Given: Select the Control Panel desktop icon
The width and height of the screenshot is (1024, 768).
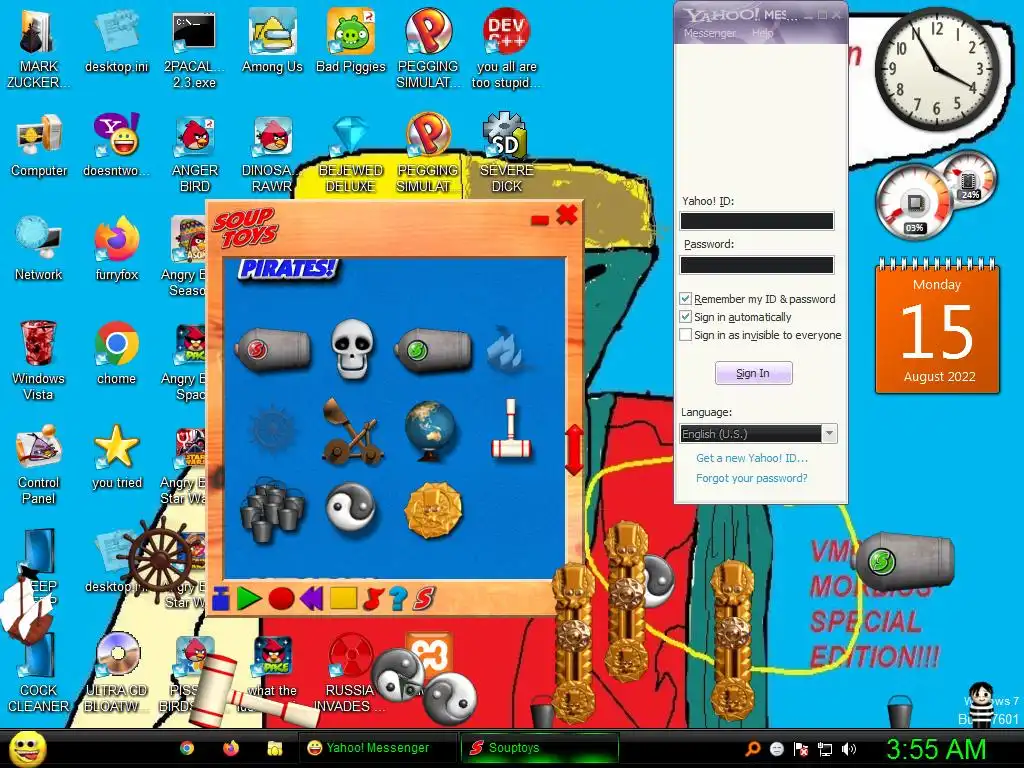Looking at the screenshot, I should 39,464.
